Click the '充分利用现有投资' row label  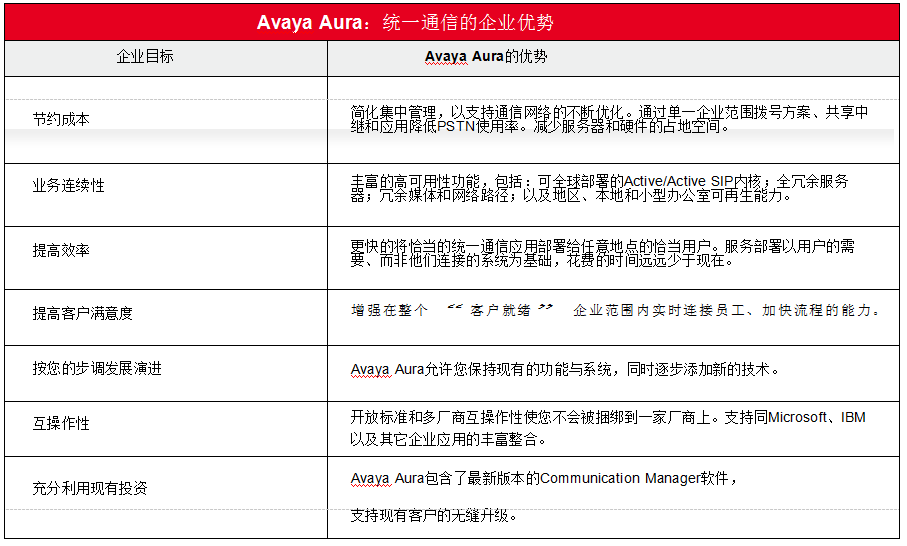[x=90, y=488]
